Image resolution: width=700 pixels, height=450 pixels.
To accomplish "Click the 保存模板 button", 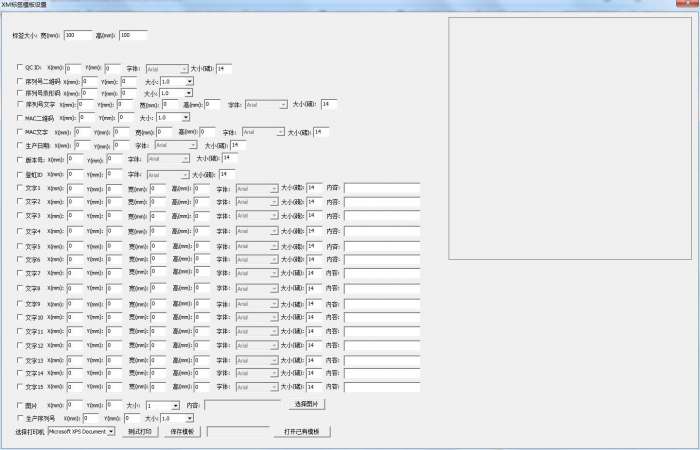I will (x=183, y=431).
